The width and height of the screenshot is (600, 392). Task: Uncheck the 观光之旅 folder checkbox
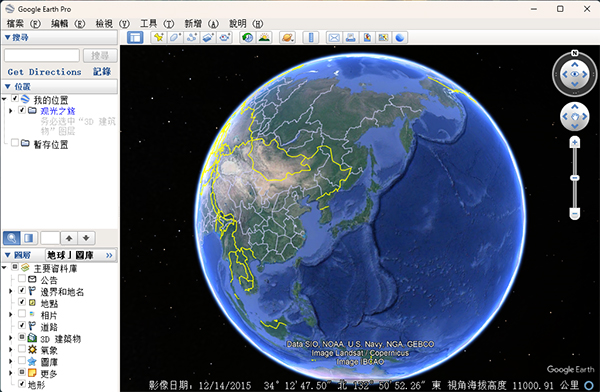(x=22, y=110)
